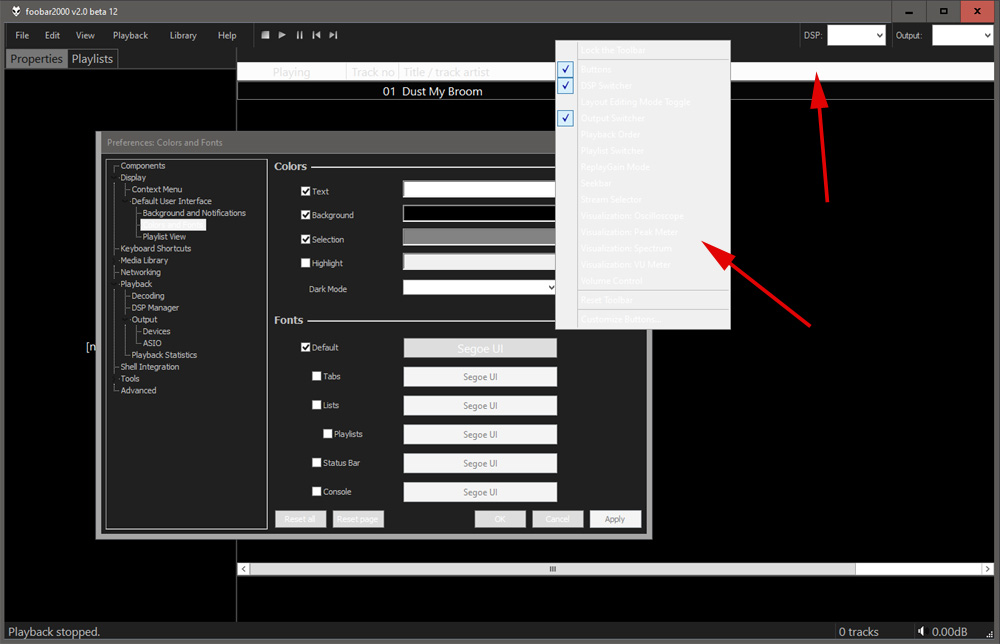This screenshot has width=1000, height=644.
Task: Enable the Playlists font checkbox
Action: point(327,434)
